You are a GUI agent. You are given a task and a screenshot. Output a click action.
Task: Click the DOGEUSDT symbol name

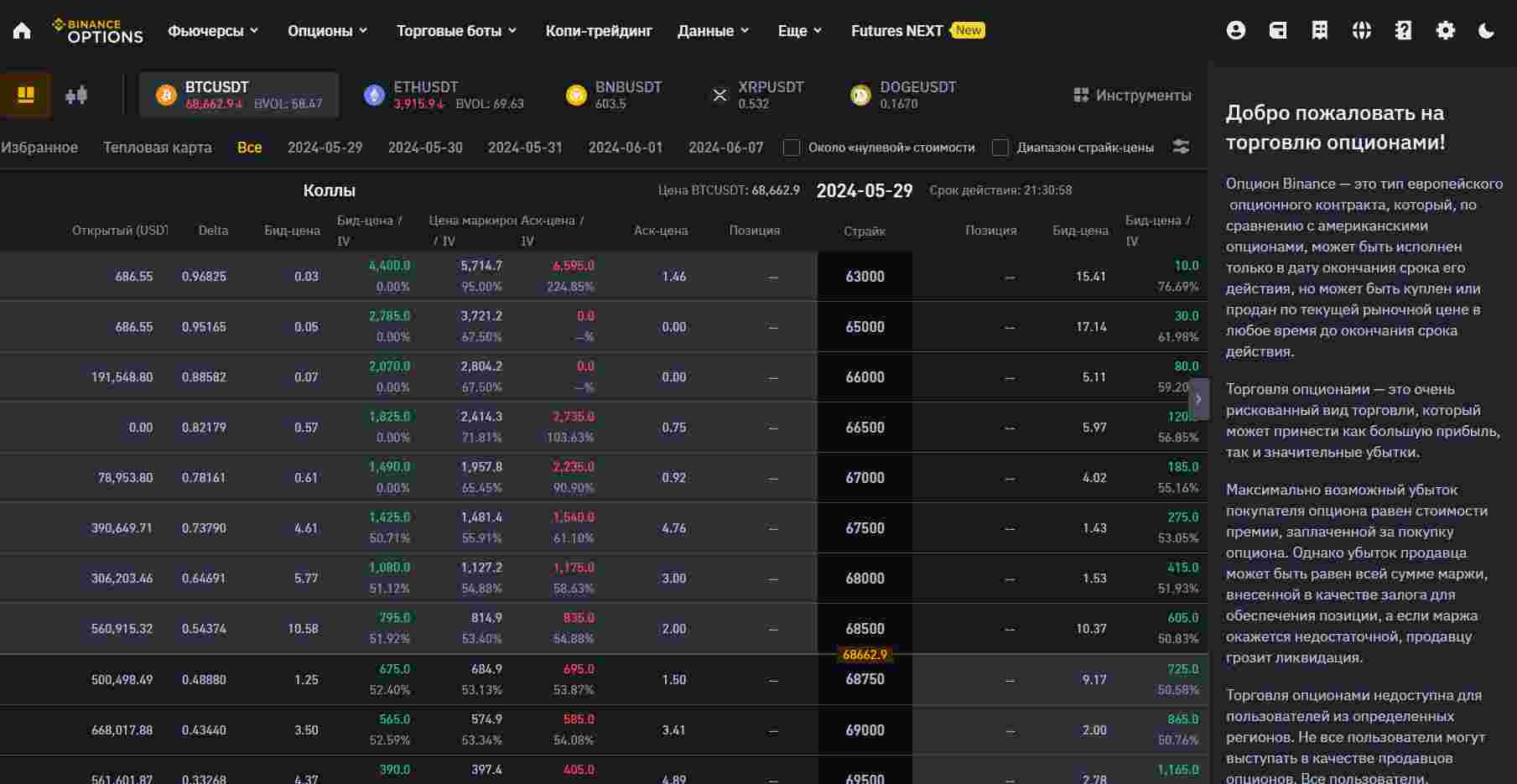(x=918, y=87)
